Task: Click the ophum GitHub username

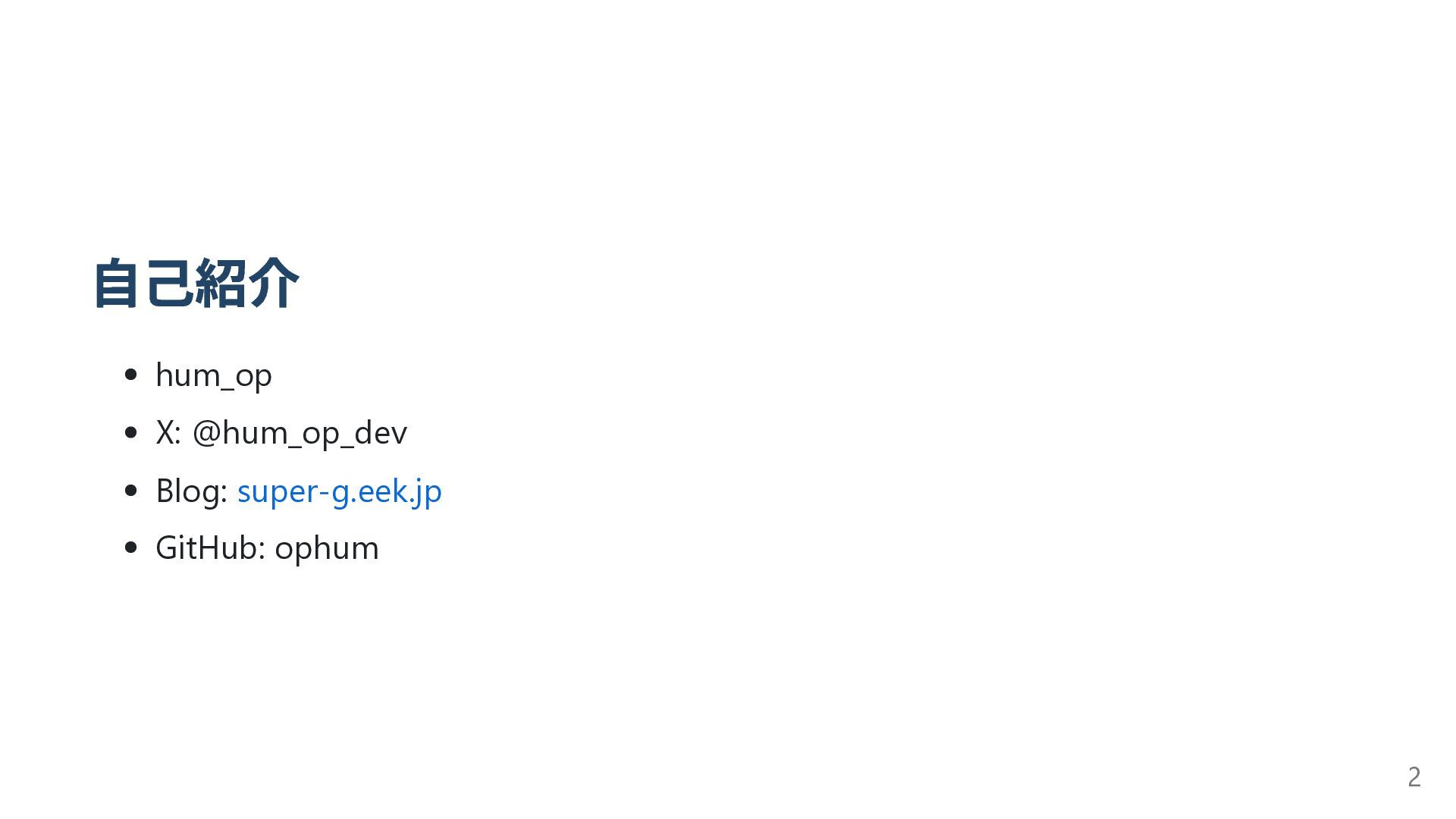Action: (x=327, y=549)
